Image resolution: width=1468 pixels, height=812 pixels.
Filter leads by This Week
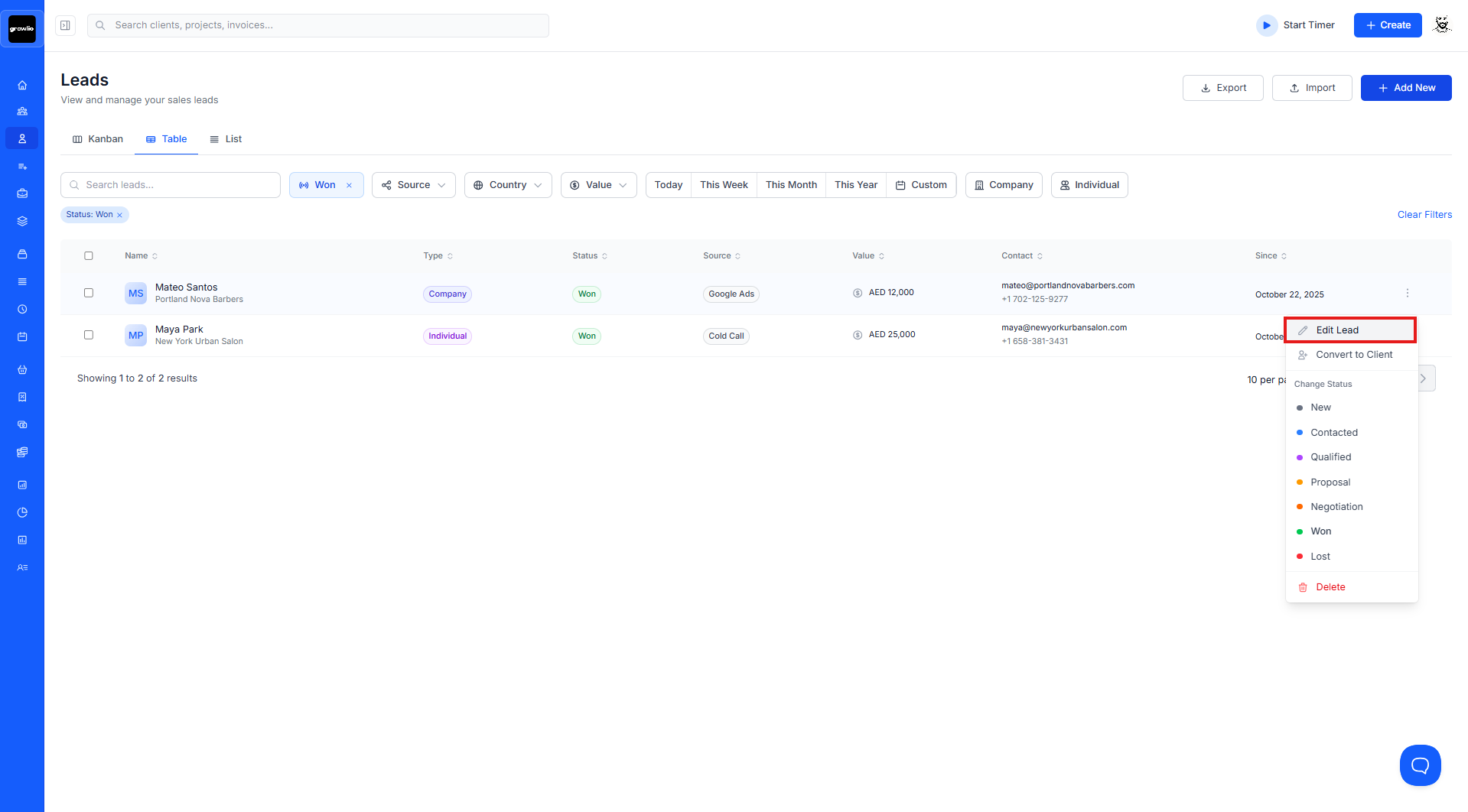724,185
